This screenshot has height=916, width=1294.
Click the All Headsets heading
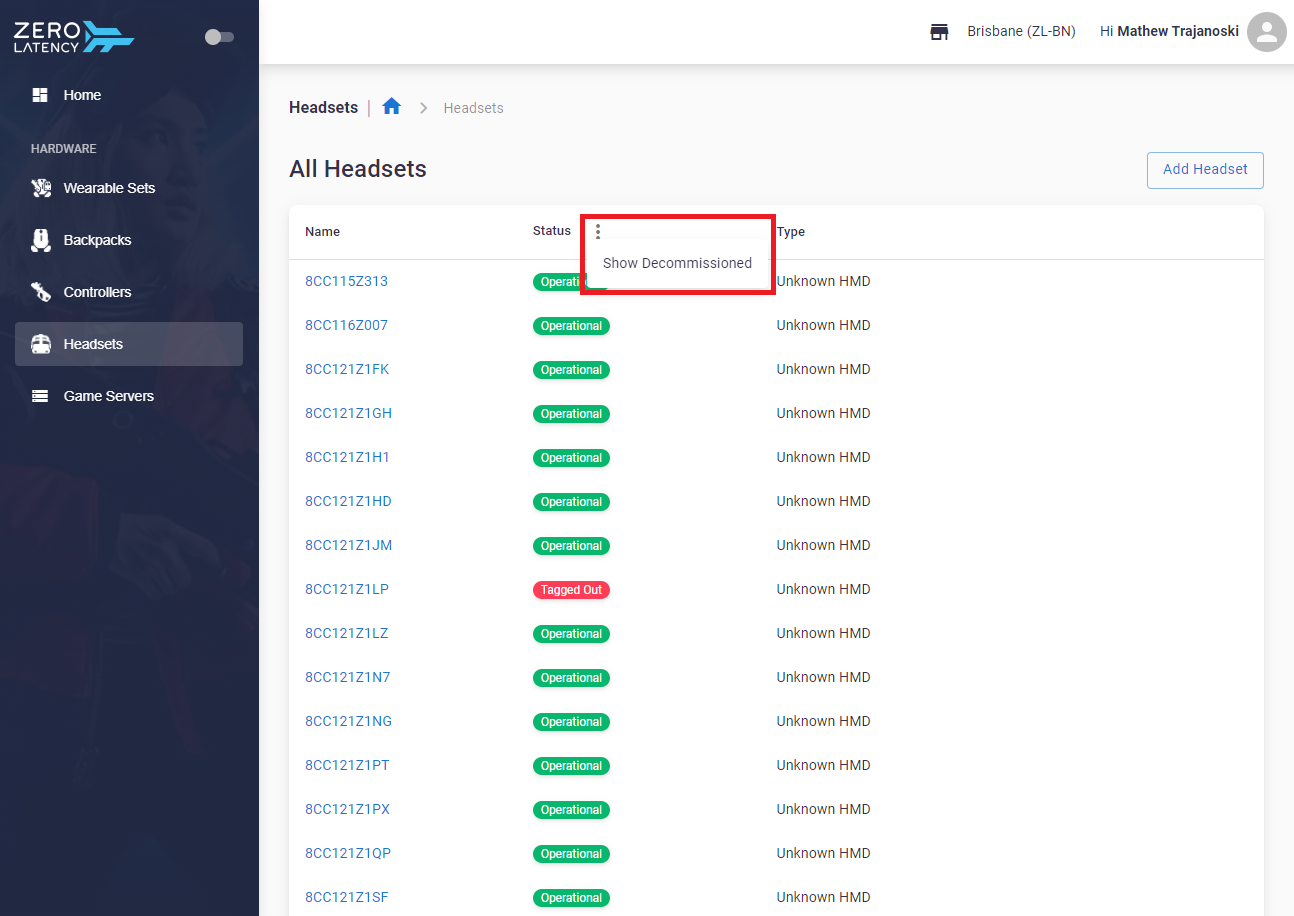pos(358,169)
